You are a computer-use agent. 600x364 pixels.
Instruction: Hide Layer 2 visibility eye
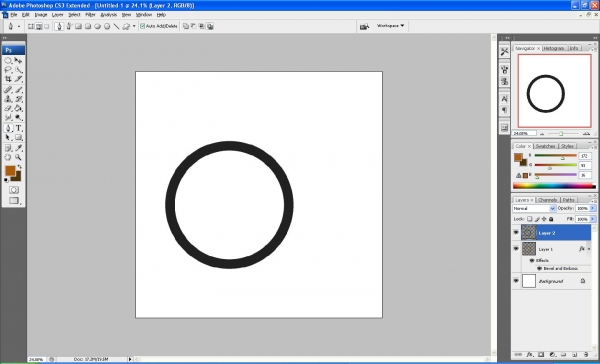click(516, 232)
